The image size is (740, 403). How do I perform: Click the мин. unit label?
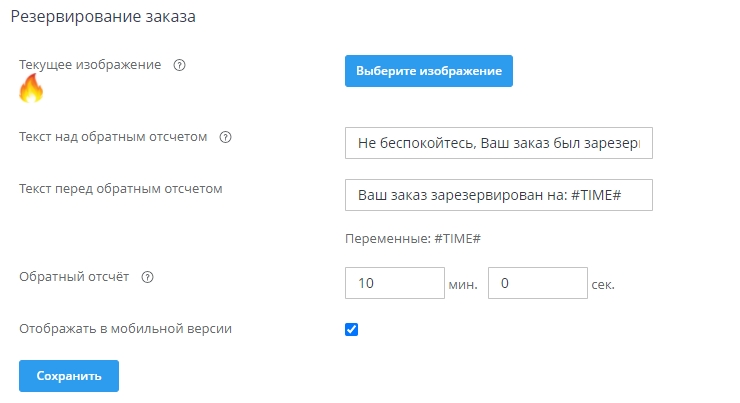click(463, 284)
